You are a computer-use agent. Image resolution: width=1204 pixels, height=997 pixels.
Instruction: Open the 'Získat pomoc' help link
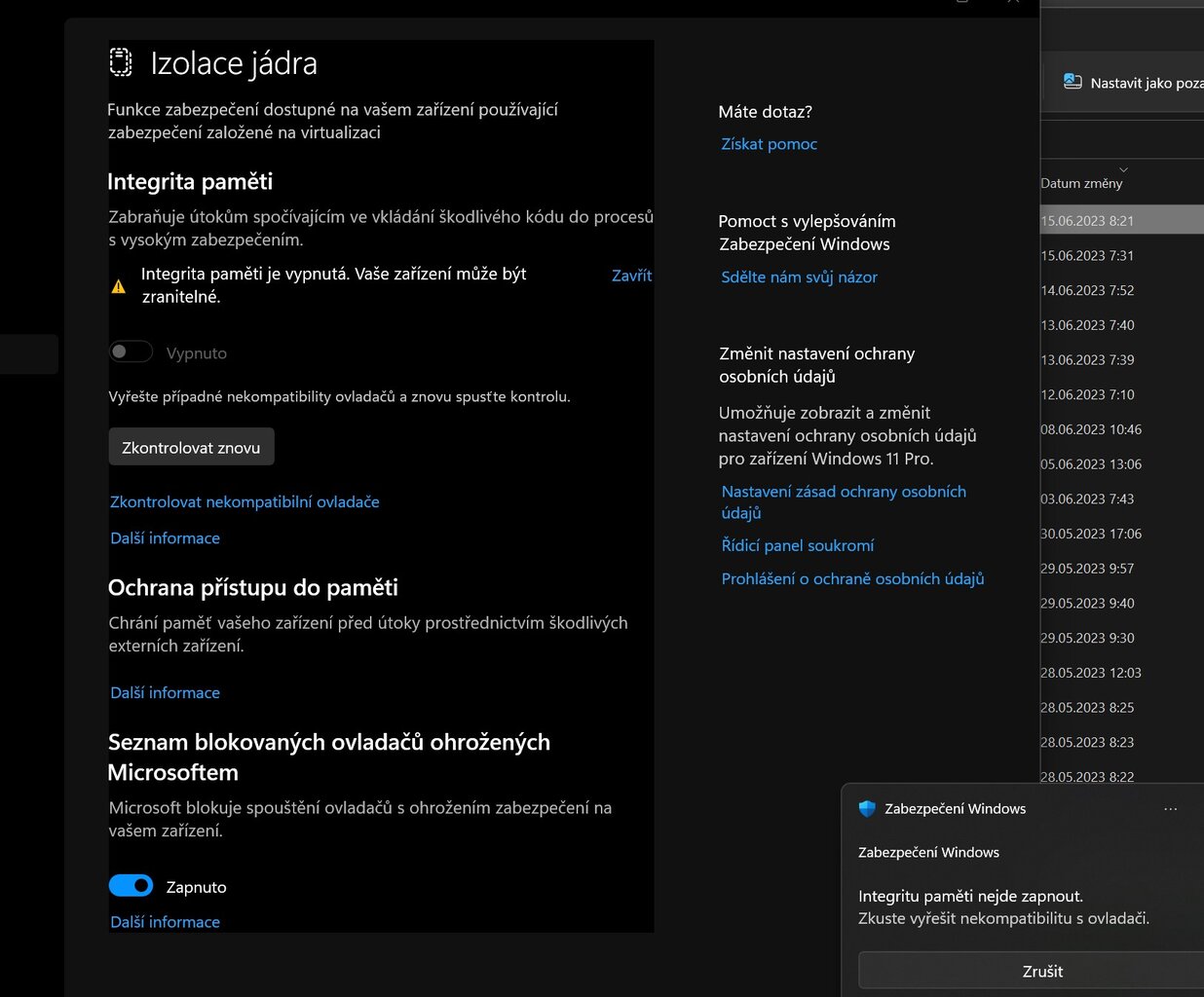[769, 144]
